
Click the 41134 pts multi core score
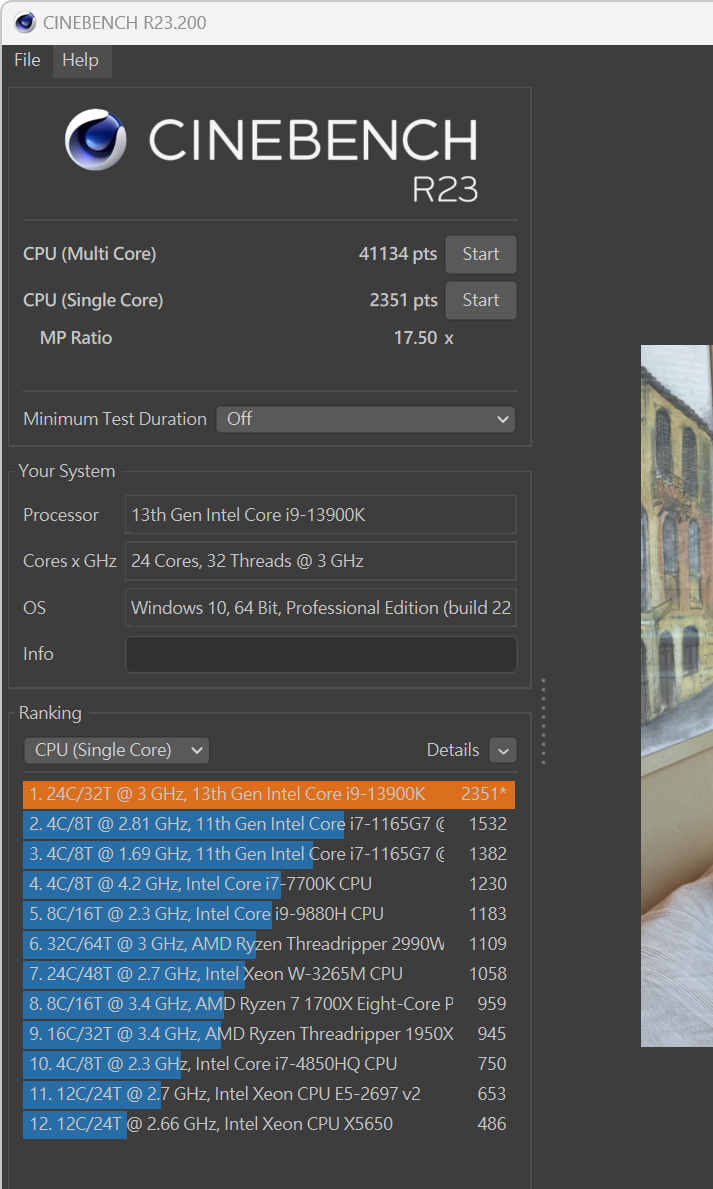point(397,254)
